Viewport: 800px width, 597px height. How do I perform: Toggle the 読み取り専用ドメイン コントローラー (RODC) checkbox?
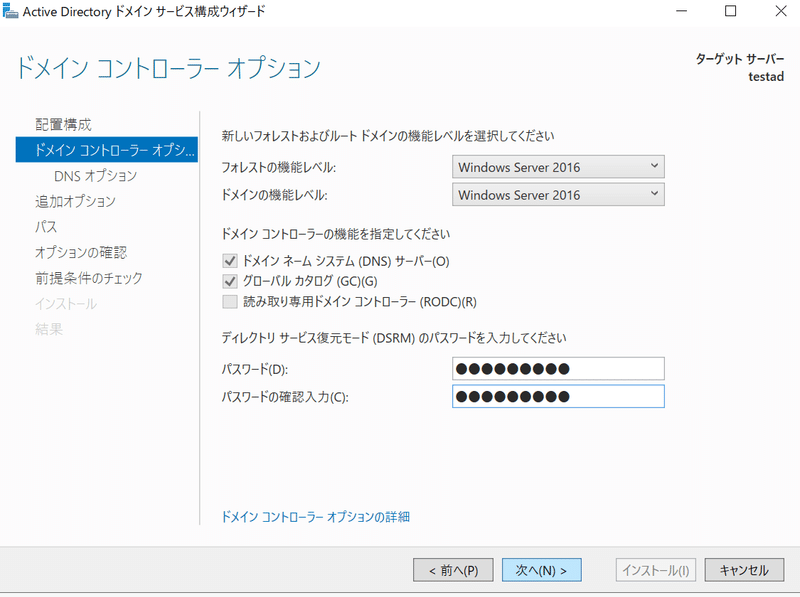tap(230, 302)
